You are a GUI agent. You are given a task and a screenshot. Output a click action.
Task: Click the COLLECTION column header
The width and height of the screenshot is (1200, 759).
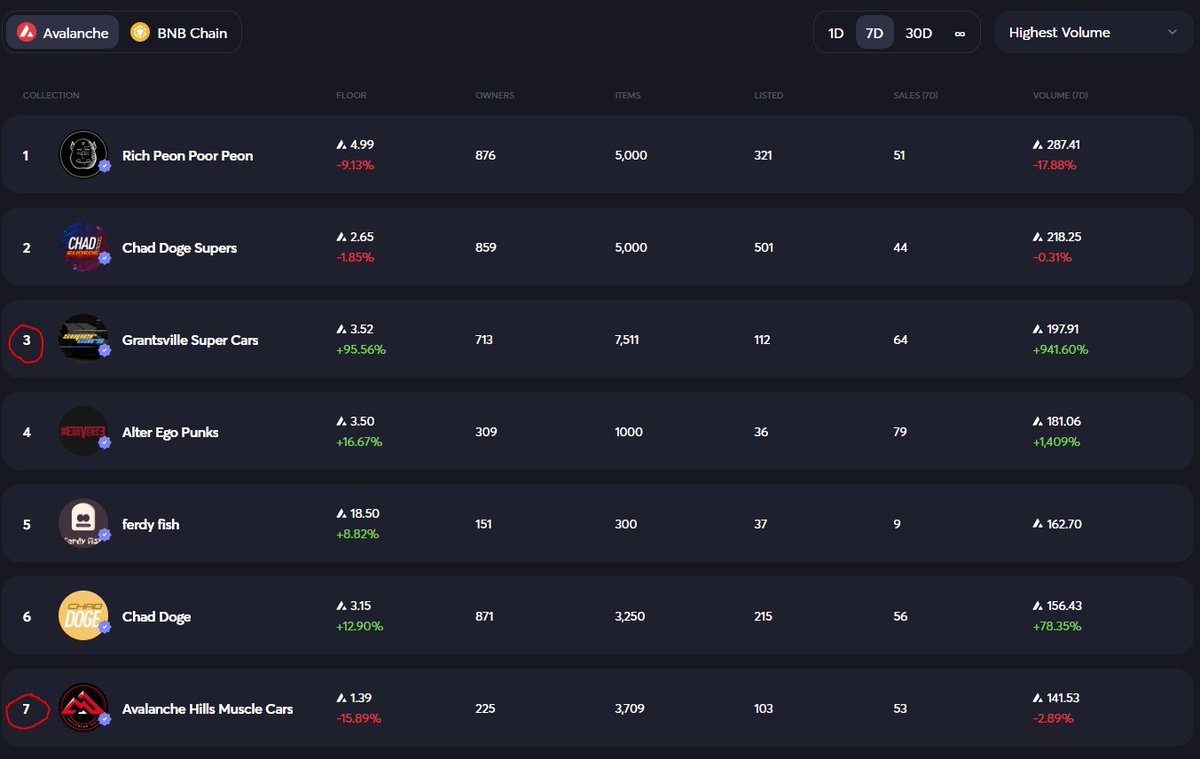coord(51,96)
